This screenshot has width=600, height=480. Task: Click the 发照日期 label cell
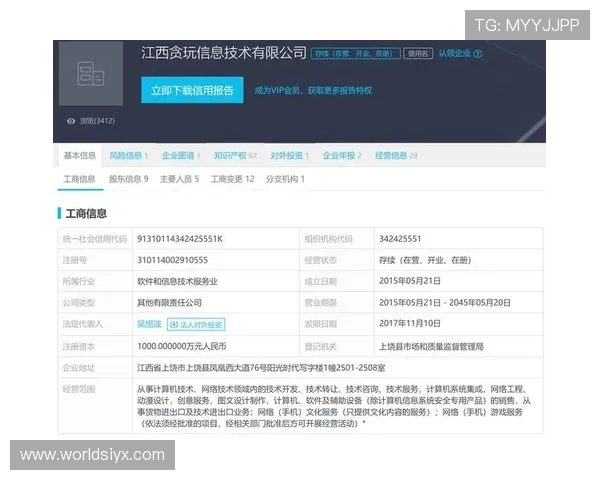tap(337, 324)
